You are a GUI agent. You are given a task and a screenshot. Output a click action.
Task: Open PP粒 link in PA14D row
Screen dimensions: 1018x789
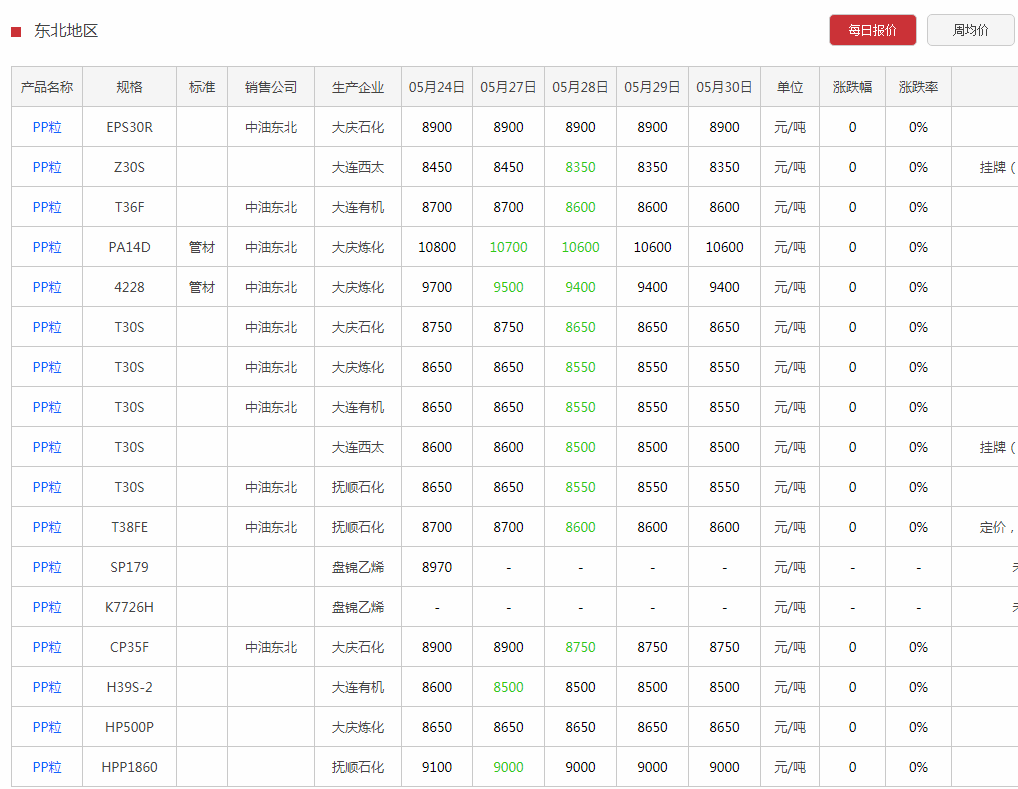tap(47, 247)
